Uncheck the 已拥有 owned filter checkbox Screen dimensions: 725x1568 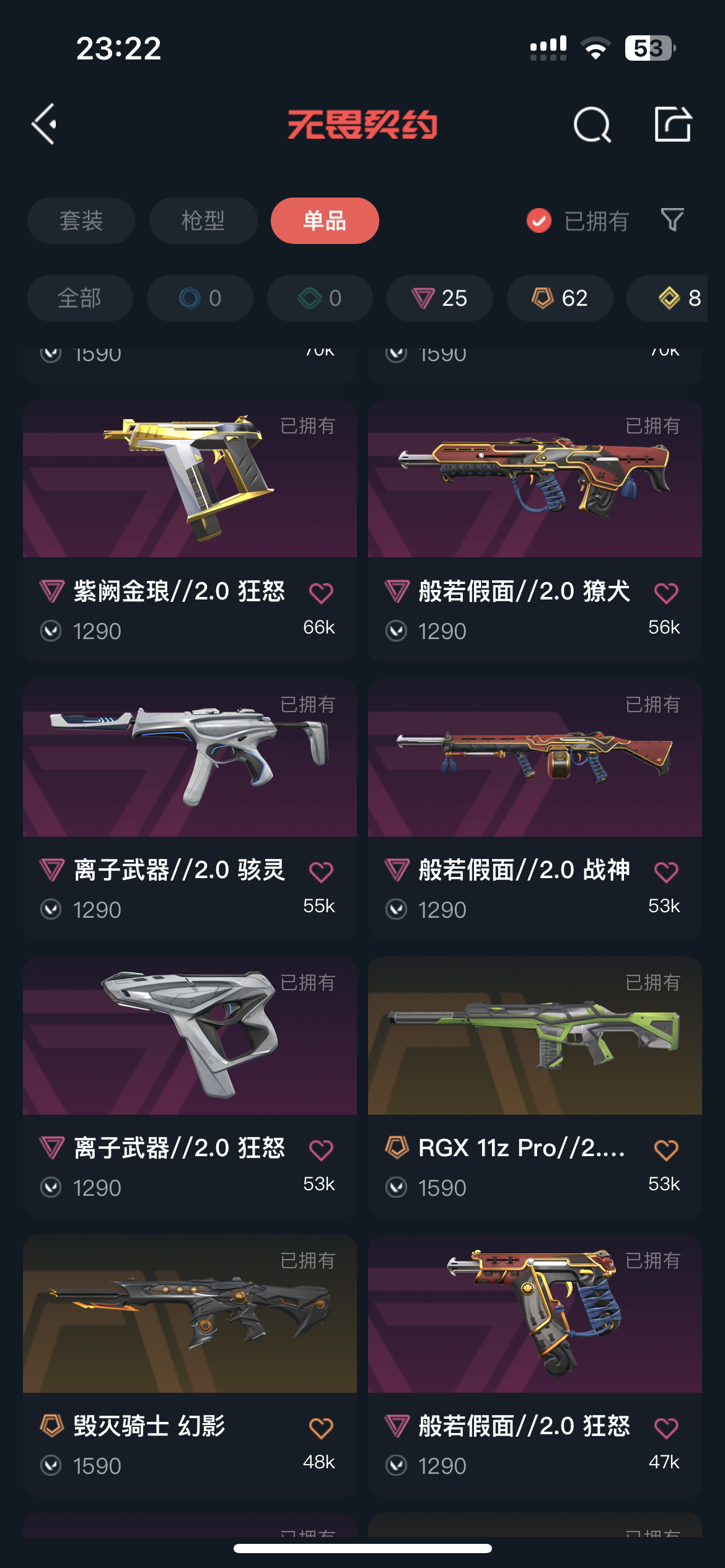(539, 220)
